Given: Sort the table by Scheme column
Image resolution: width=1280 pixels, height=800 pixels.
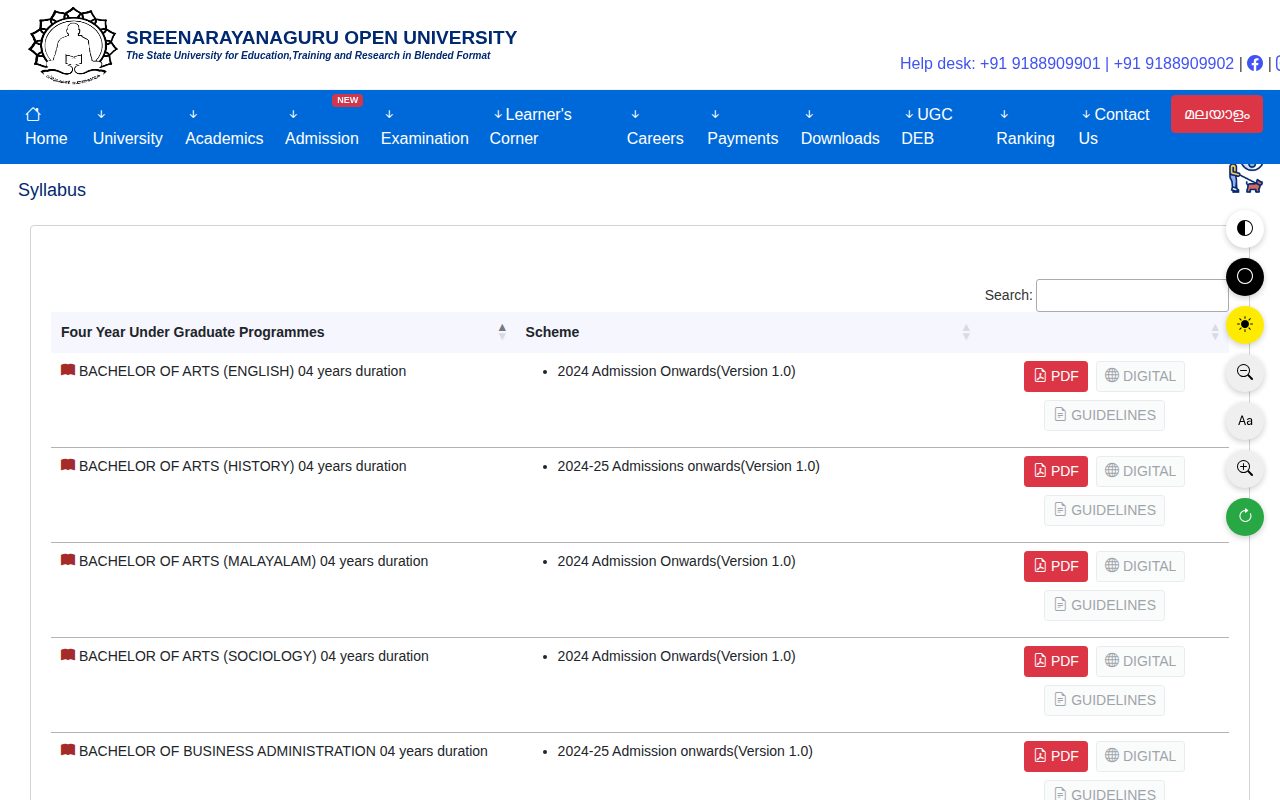Looking at the screenshot, I should click(x=748, y=332).
